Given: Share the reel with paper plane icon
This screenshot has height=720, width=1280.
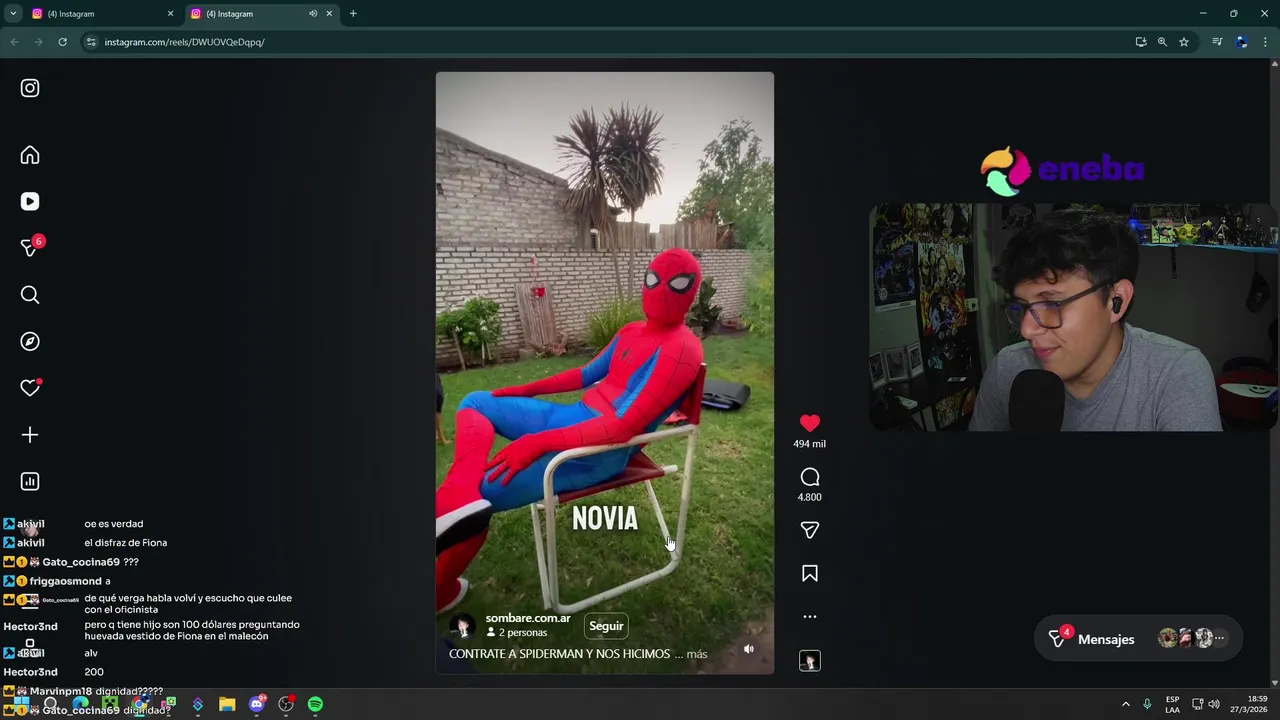Looking at the screenshot, I should pyautogui.click(x=810, y=530).
